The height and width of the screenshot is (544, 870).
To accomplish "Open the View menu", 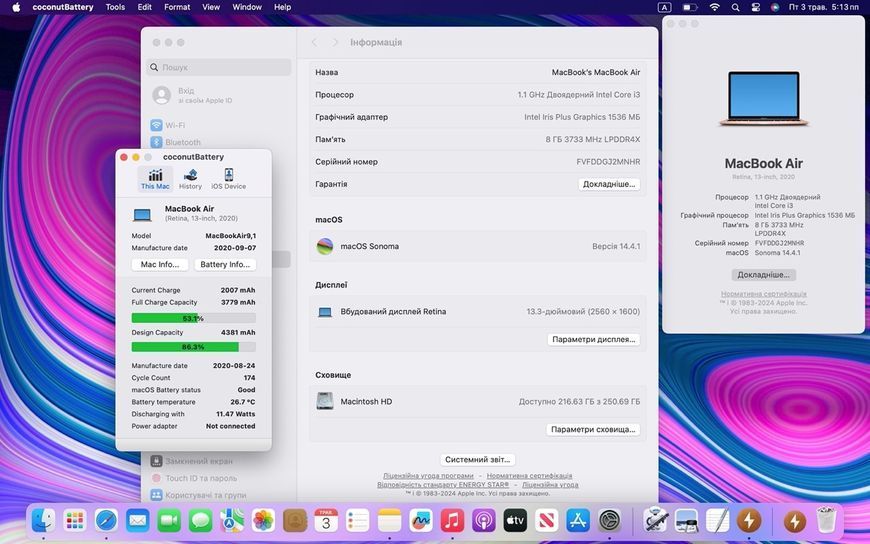I will pos(211,7).
